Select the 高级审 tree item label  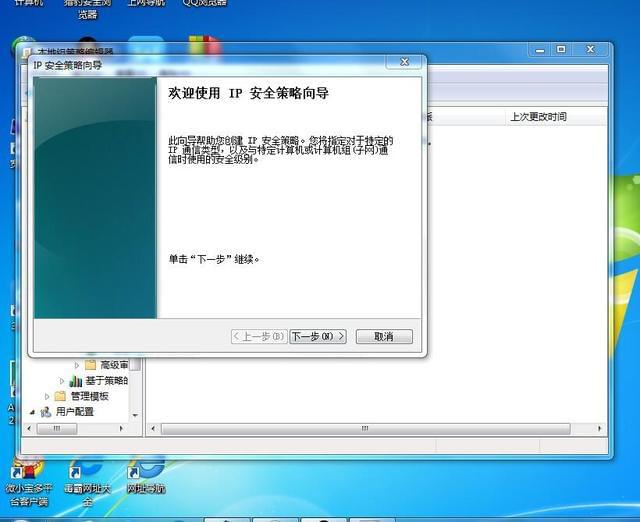point(114,365)
